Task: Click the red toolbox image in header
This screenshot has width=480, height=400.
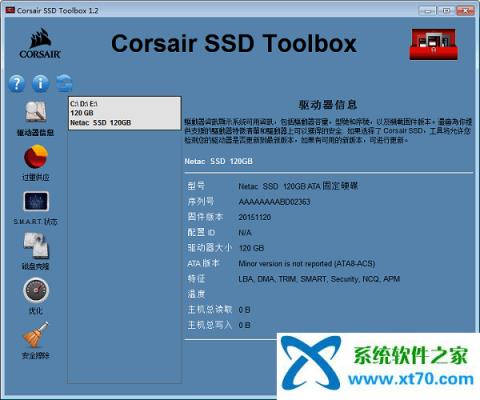Action: 433,44
